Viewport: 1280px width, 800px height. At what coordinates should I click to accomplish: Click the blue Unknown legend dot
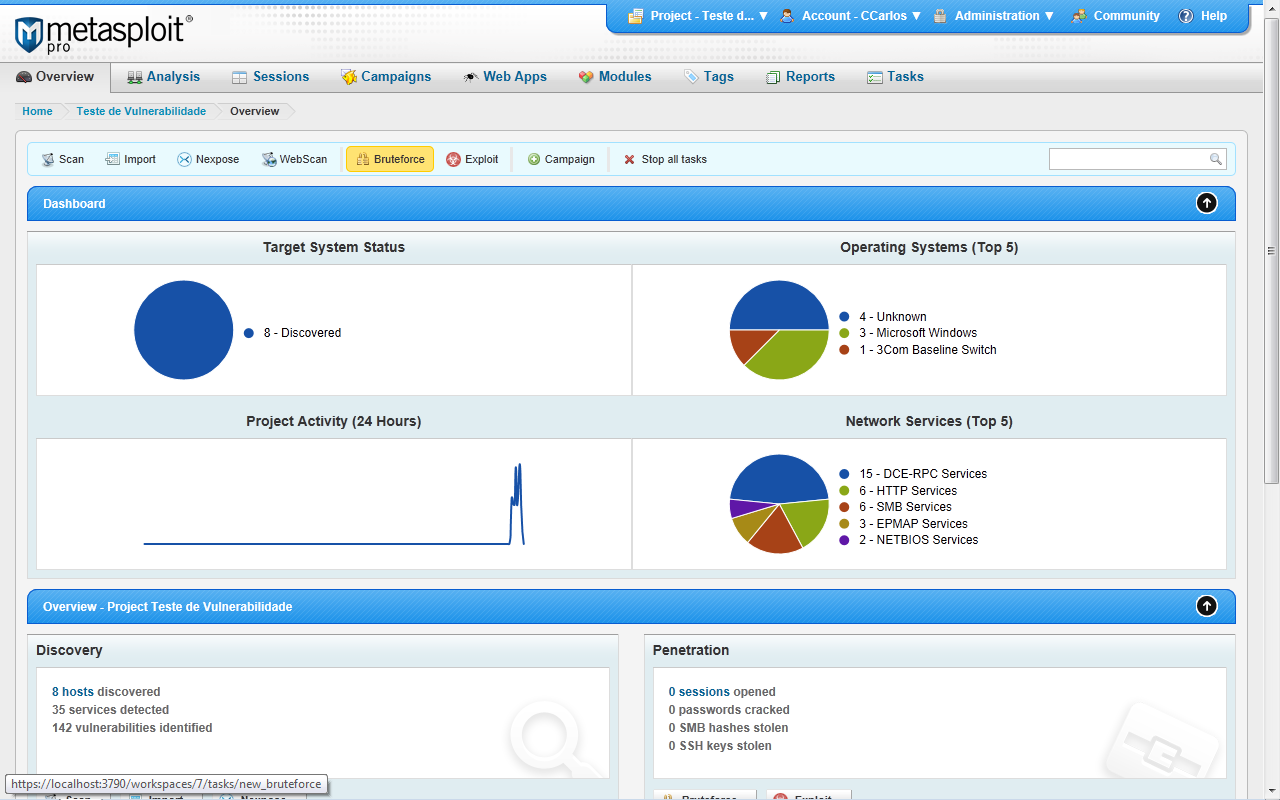tap(844, 317)
